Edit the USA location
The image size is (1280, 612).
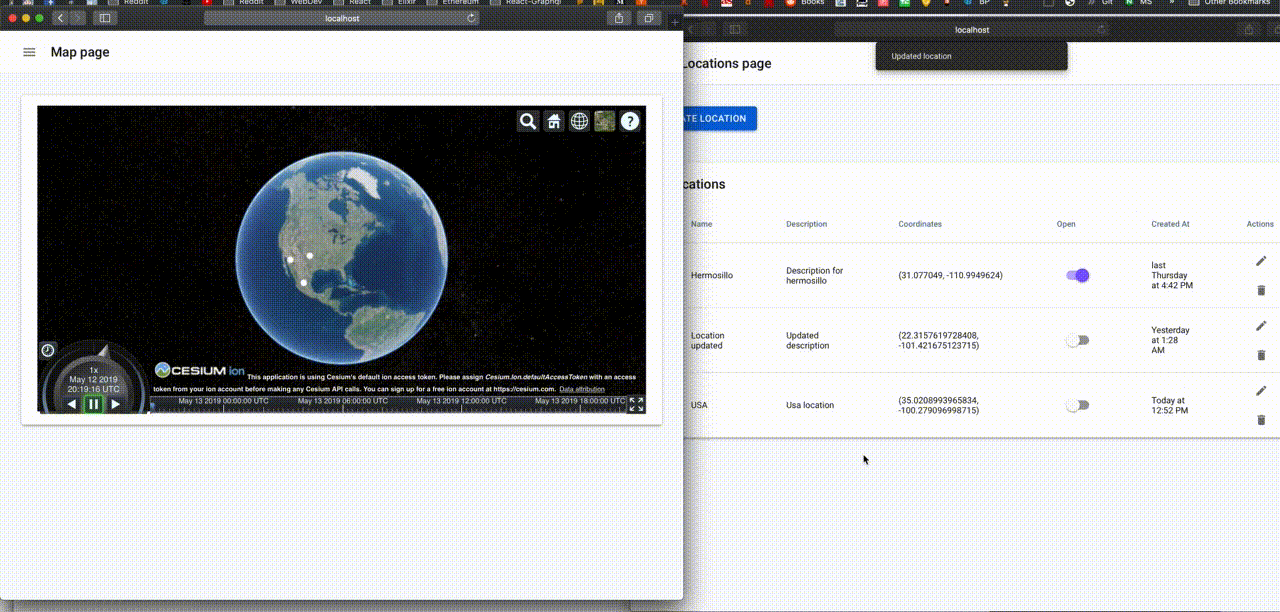[x=1261, y=391]
